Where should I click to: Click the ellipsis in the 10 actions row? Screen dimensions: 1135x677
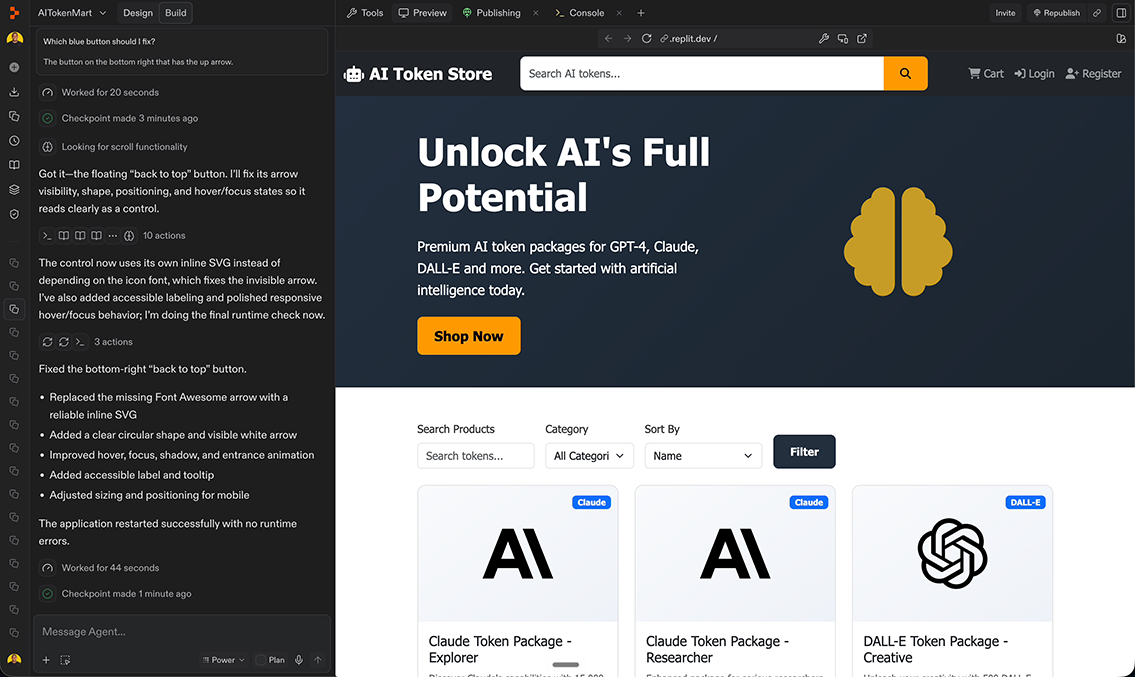coord(112,235)
